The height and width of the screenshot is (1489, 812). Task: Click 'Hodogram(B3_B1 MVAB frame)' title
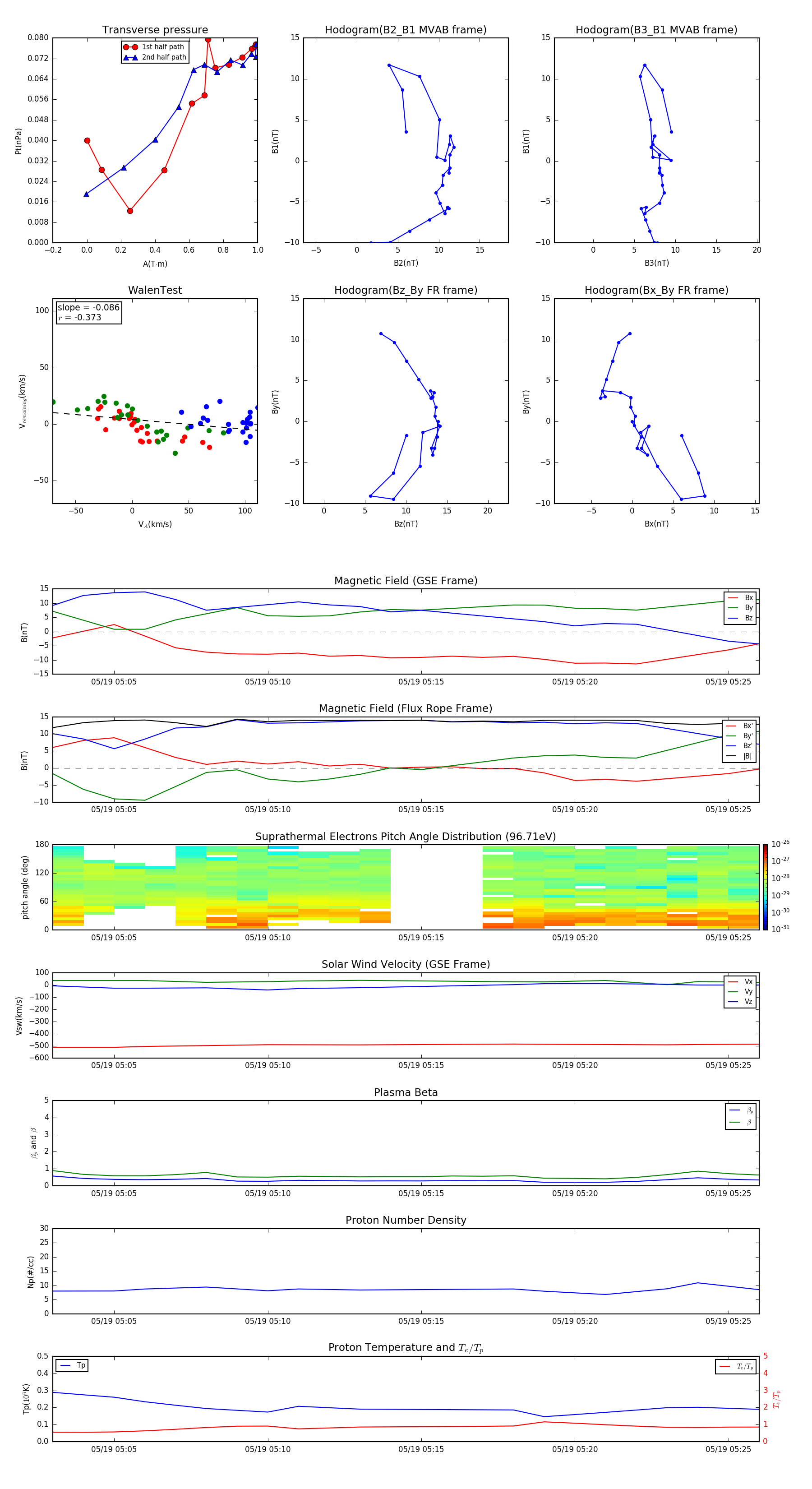(x=656, y=30)
